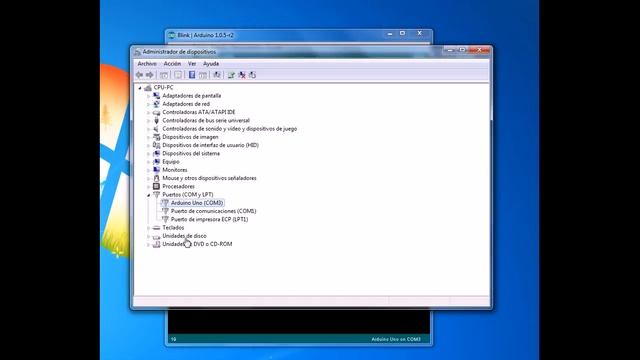The image size is (640, 360).
Task: Click the black console area of Arduino window
Action: (x=299, y=322)
